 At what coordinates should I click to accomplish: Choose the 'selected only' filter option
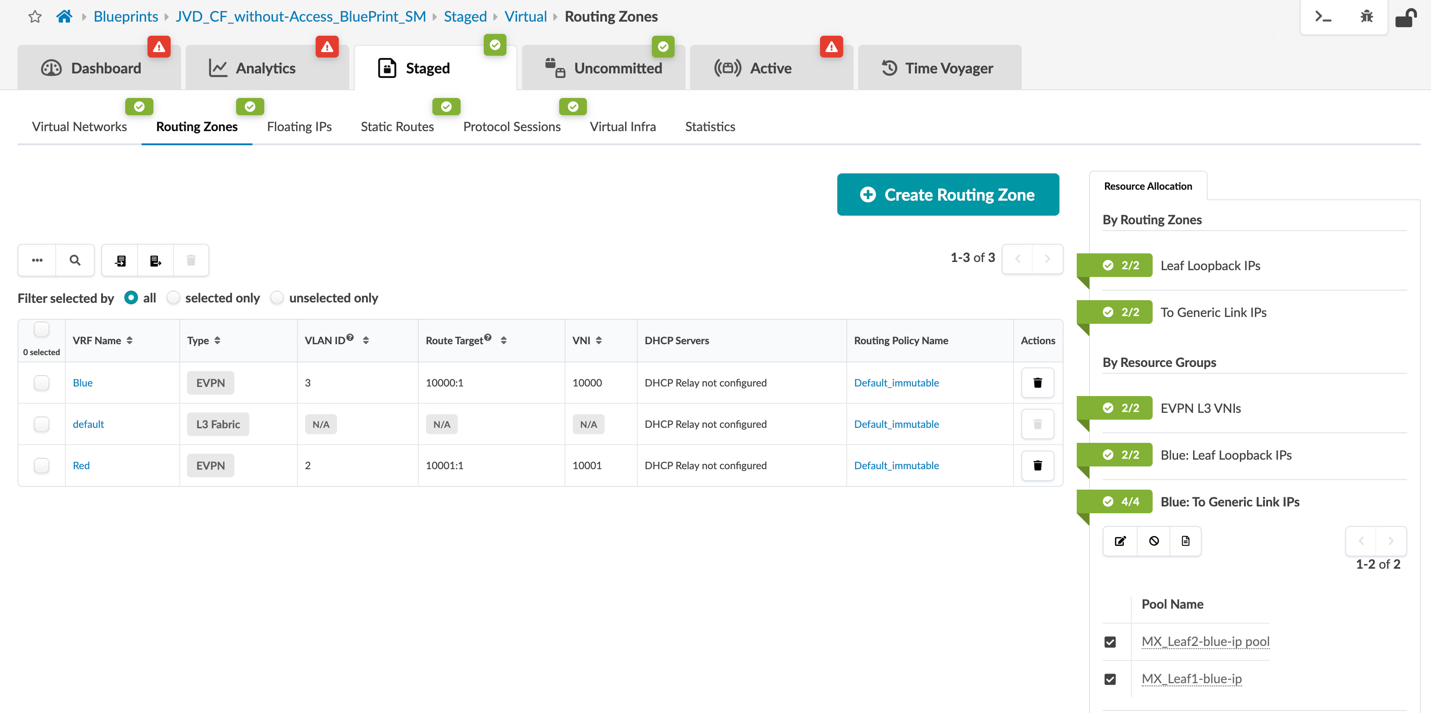(x=174, y=298)
